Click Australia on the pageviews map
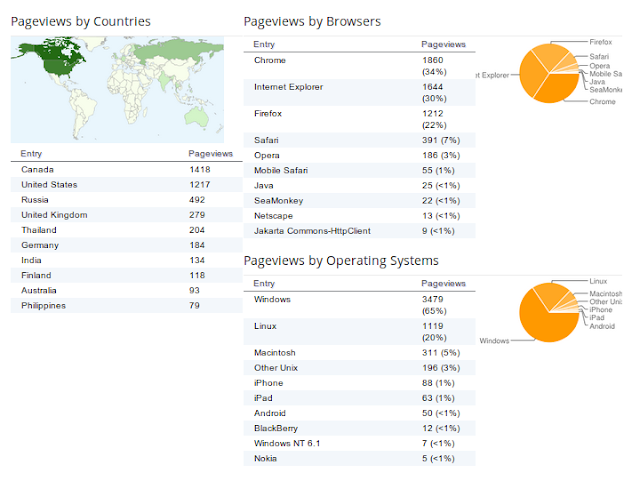Image resolution: width=640 pixels, height=481 pixels. pyautogui.click(x=197, y=116)
